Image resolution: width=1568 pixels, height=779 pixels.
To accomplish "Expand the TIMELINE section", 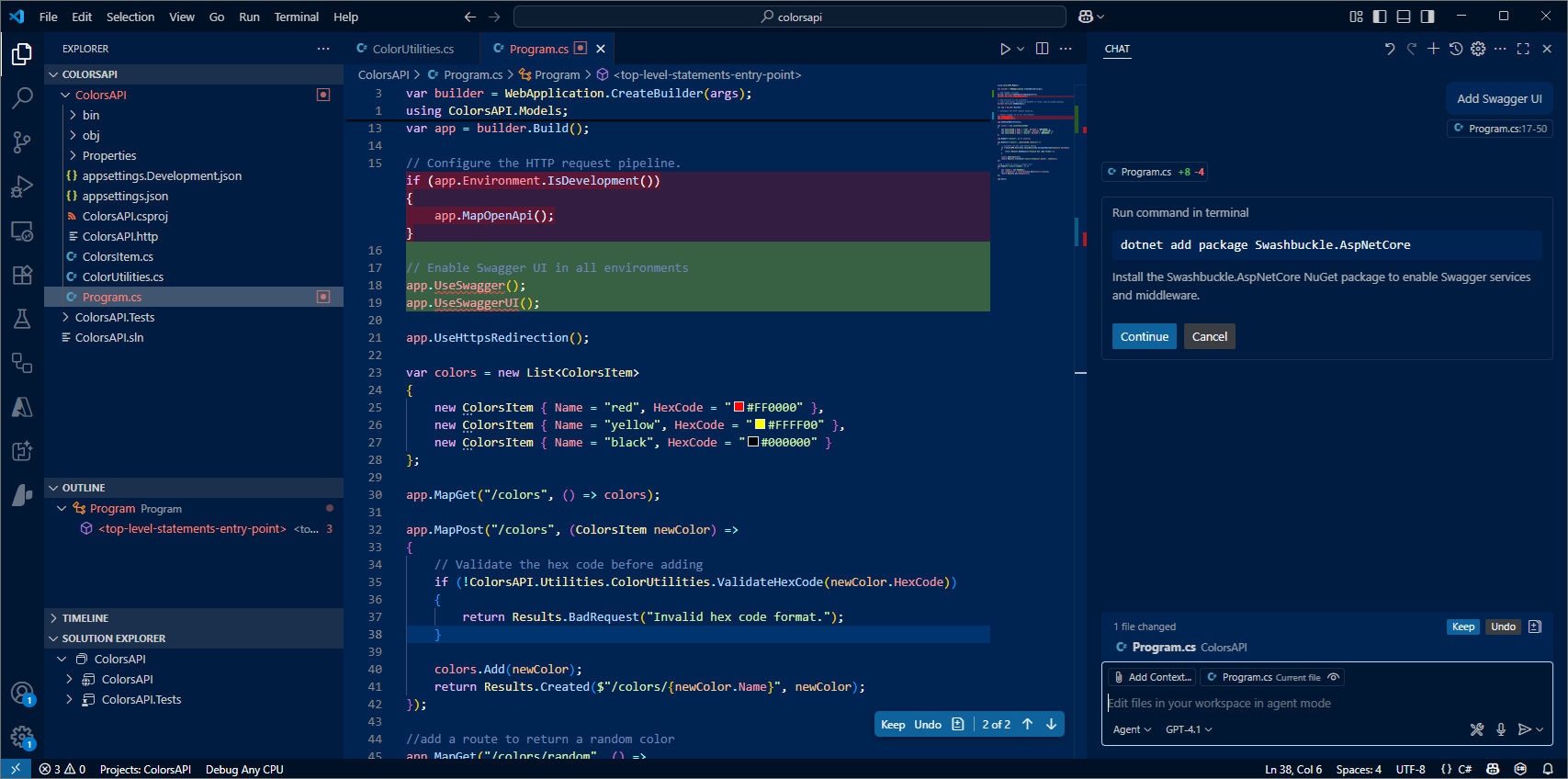I will pos(85,618).
